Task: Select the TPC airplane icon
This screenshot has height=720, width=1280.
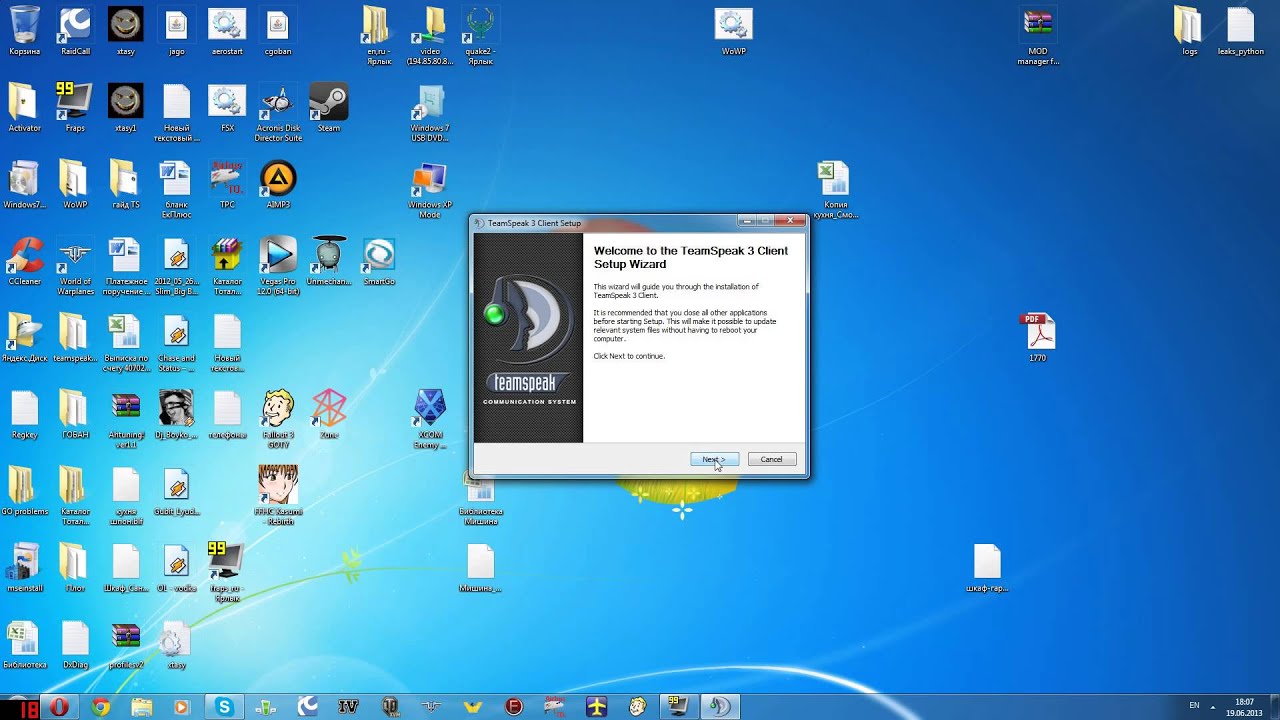Action: click(227, 184)
